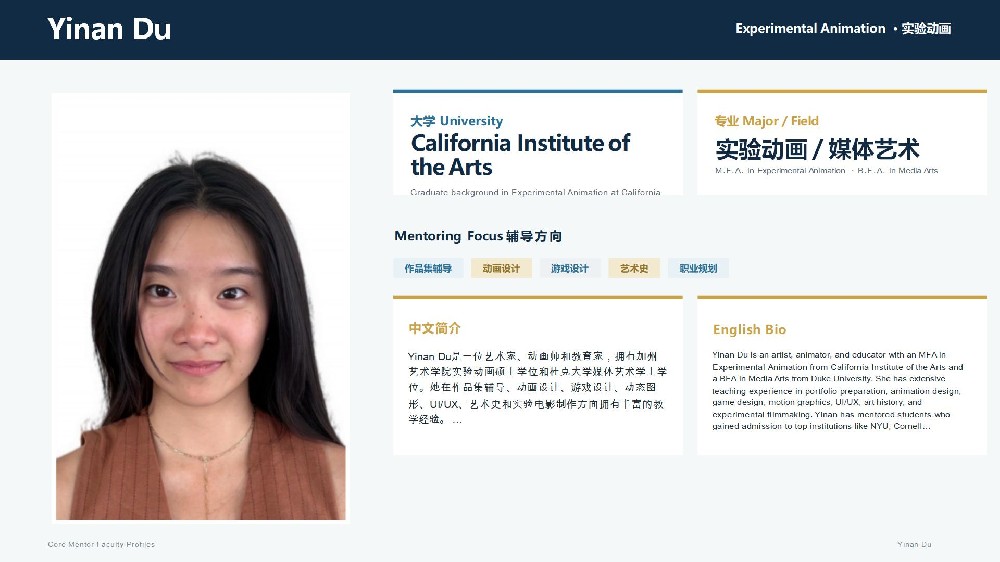Open the portrait photo of Yinan Du
1000x562 pixels.
[201, 307]
